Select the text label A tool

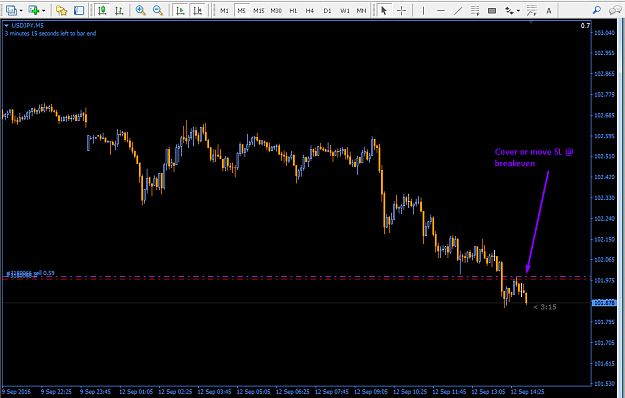(549, 11)
